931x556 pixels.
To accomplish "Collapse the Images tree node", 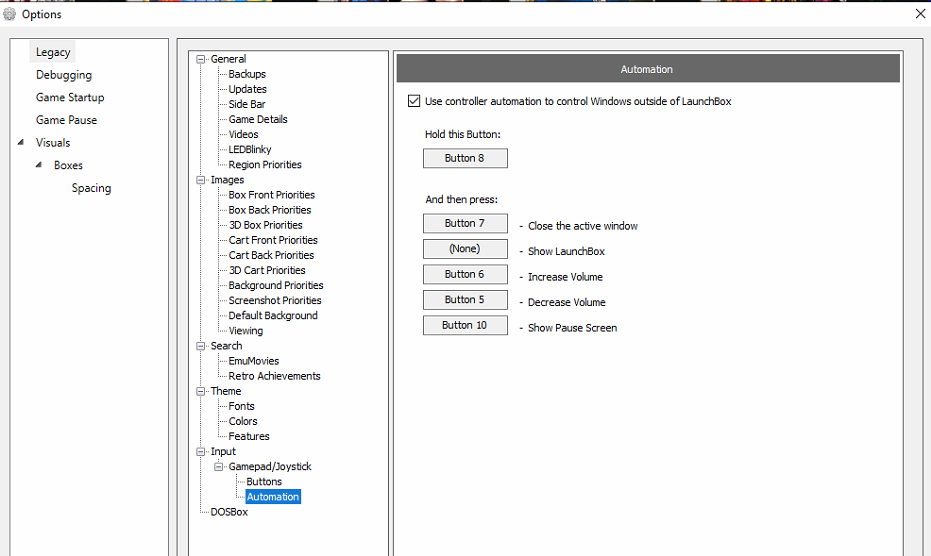I will 201,180.
